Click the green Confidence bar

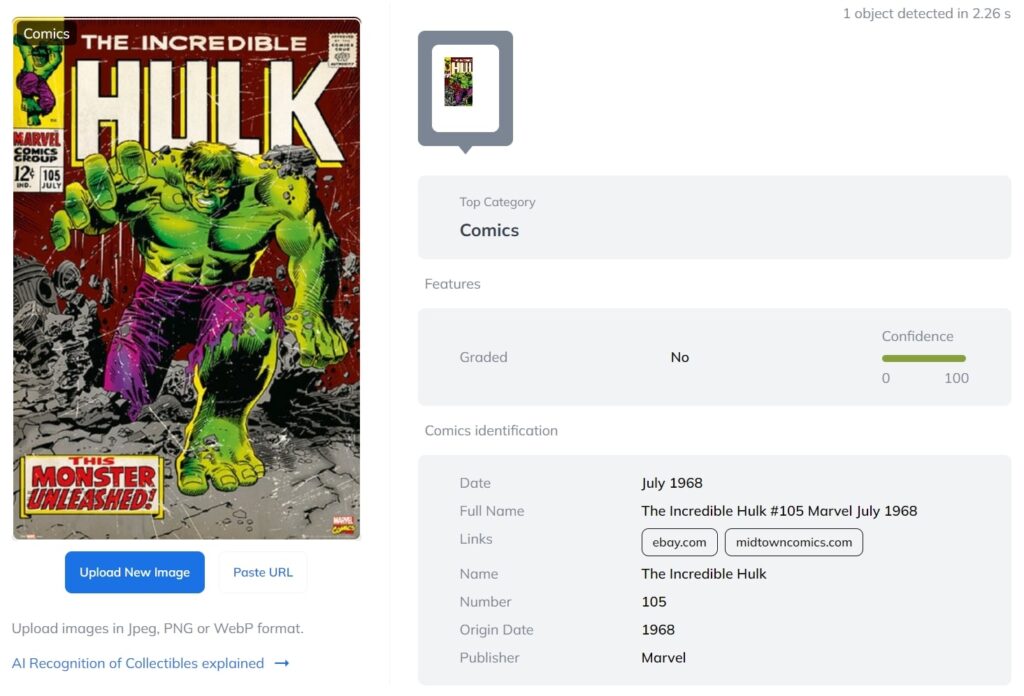923,358
